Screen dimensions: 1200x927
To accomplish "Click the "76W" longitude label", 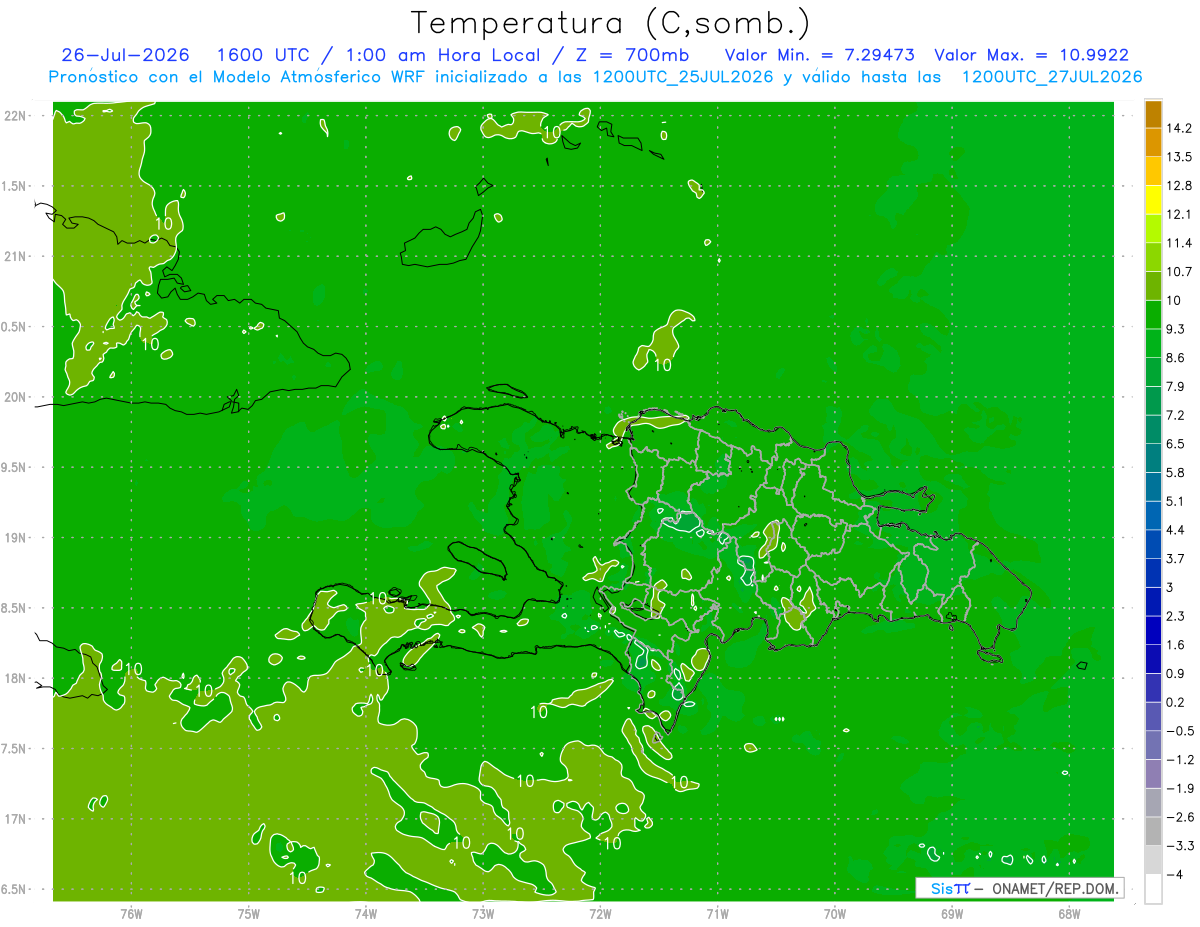I will pyautogui.click(x=131, y=914).
